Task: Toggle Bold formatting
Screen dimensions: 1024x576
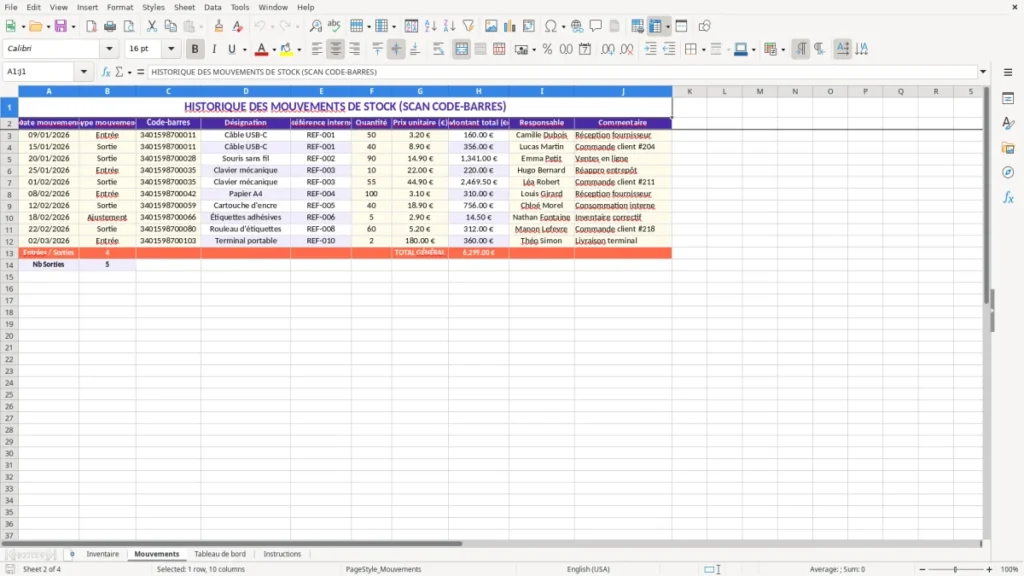Action: [x=195, y=49]
